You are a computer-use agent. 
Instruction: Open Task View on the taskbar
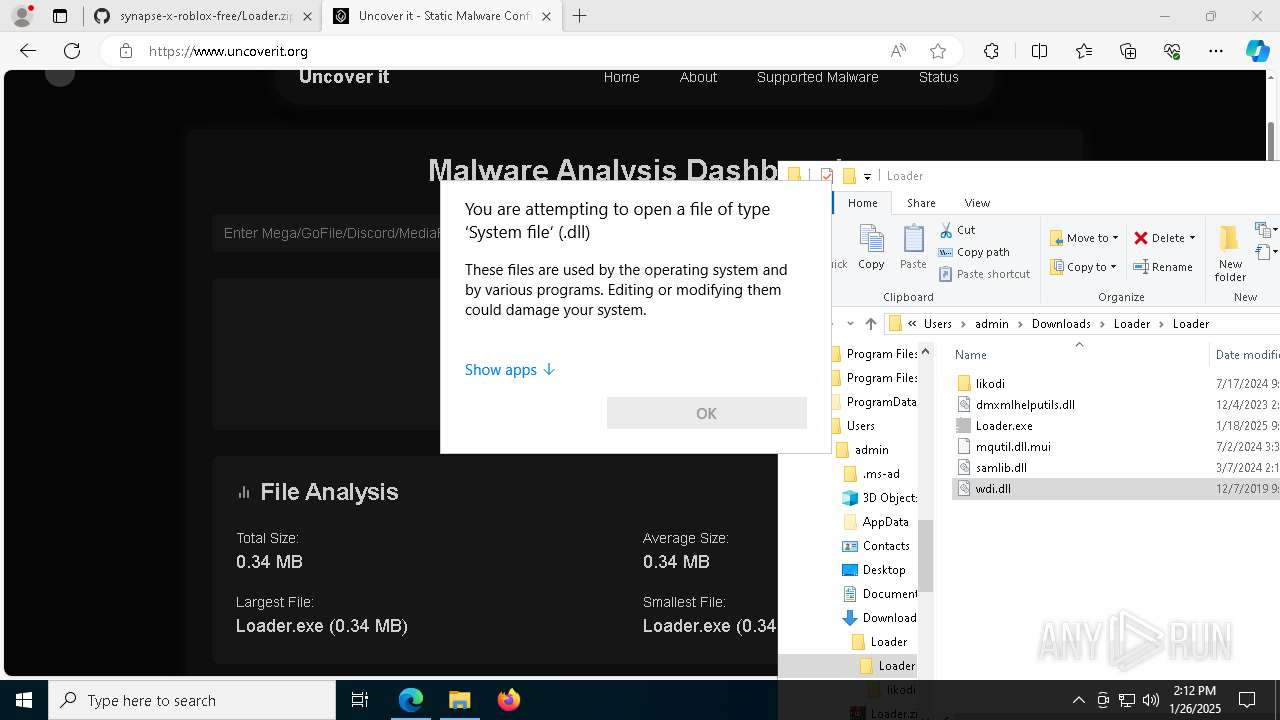coord(360,700)
